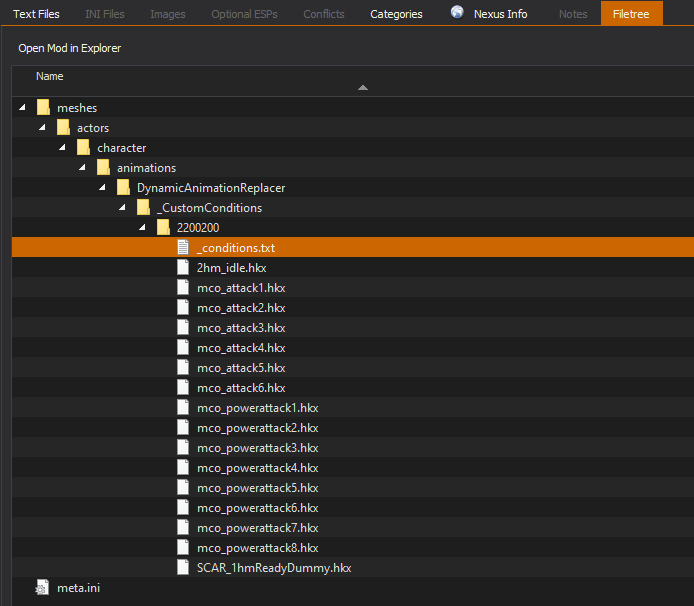Select the _conditions.txt row name
694x606 pixels.
[236, 247]
